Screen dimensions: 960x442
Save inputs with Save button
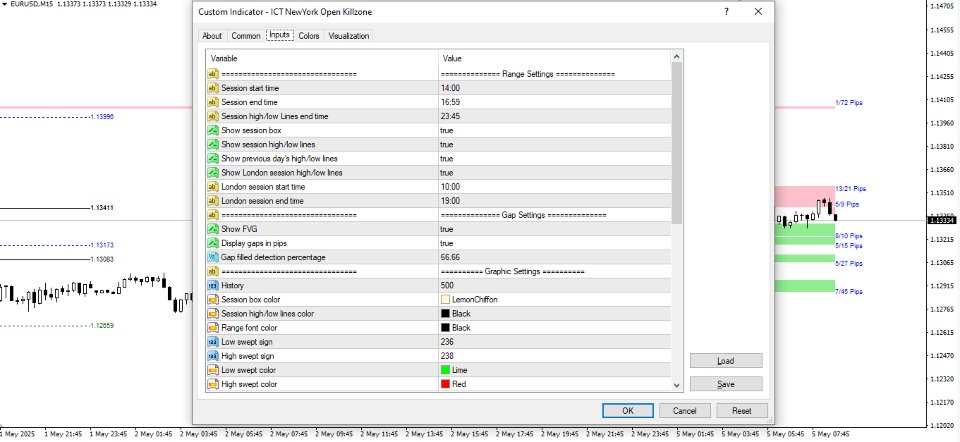coord(726,384)
